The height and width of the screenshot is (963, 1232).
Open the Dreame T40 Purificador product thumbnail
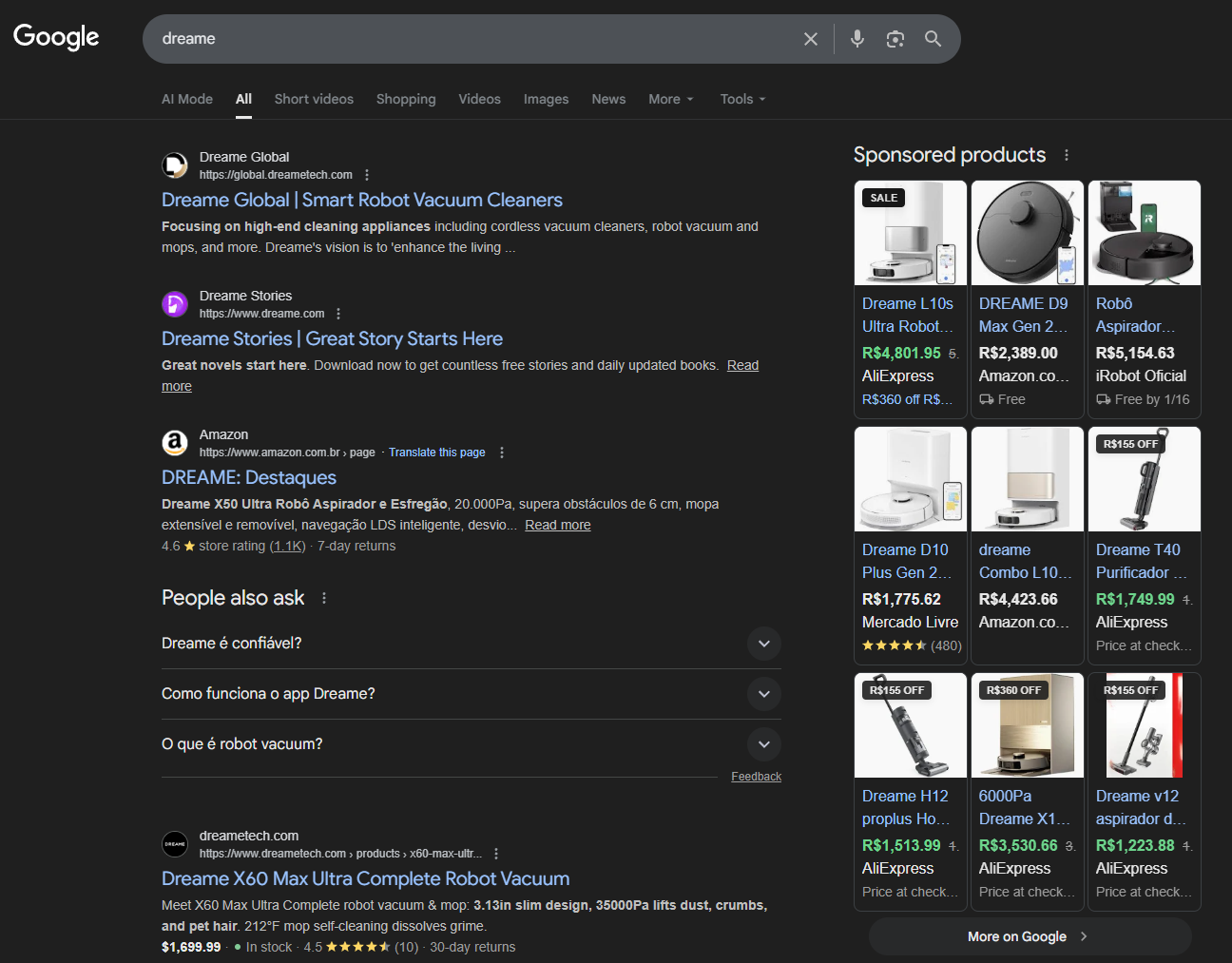(x=1144, y=480)
